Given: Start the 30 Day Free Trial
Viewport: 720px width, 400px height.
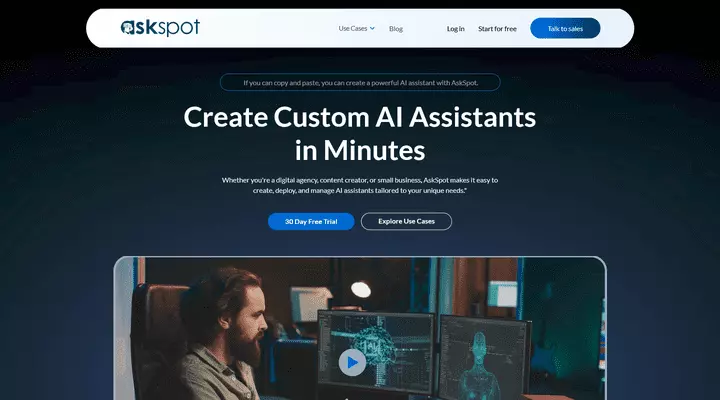Looking at the screenshot, I should pos(310,221).
